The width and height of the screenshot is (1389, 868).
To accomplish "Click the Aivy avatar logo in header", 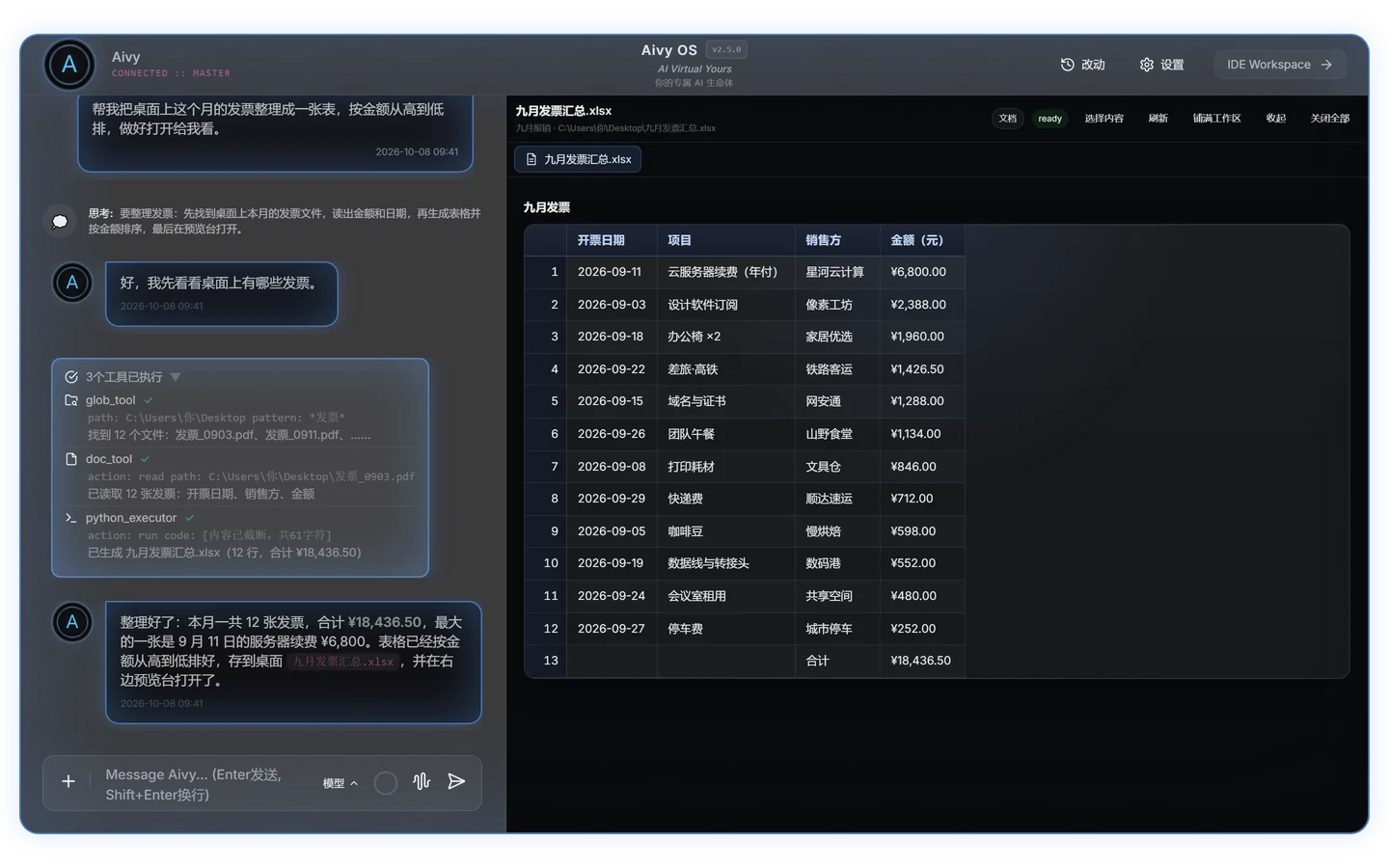I will pos(69,65).
